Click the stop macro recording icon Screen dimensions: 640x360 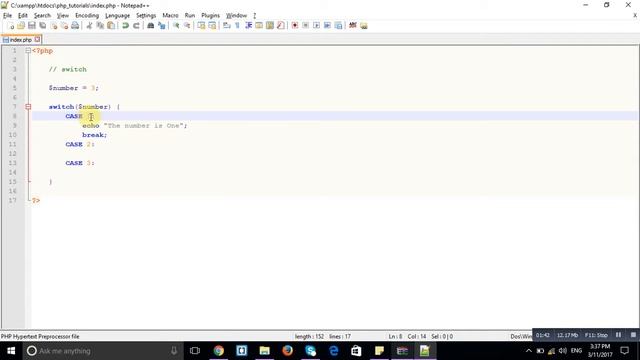coord(305,26)
